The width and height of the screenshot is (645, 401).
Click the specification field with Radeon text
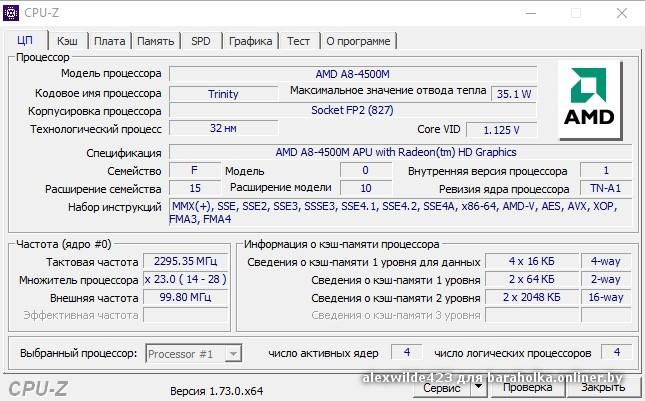coord(400,152)
